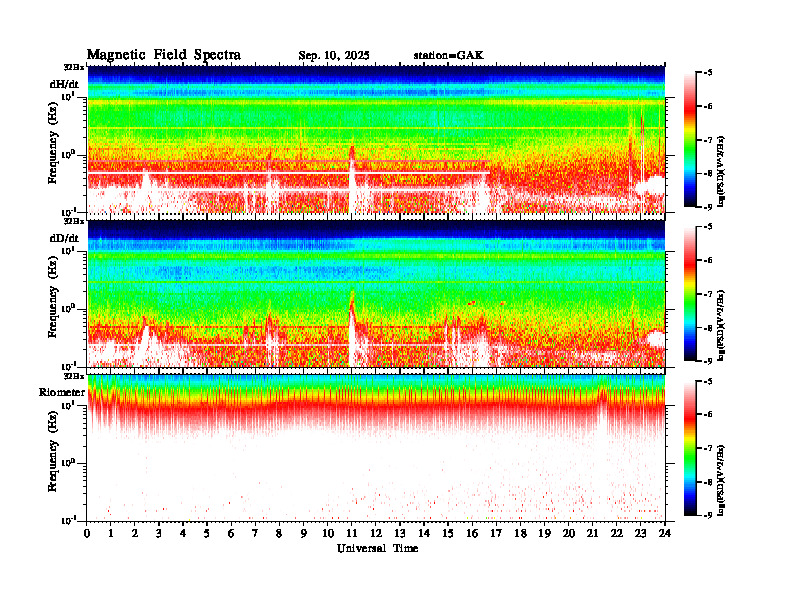Image resolution: width=792 pixels, height=612 pixels.
Task: Click hour "7" on the time axis
Action: pos(255,533)
